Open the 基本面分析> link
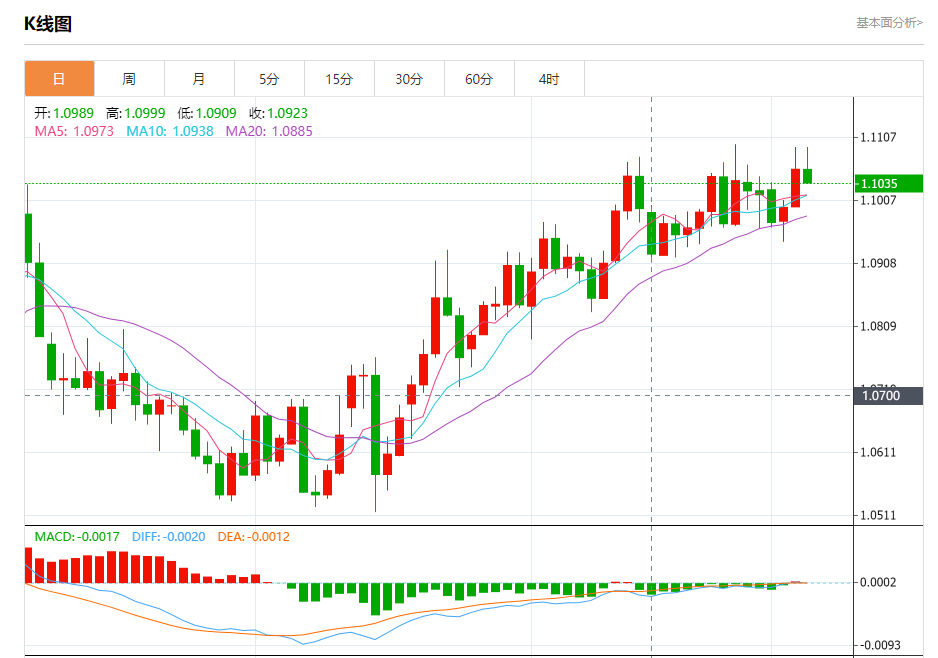 click(890, 23)
